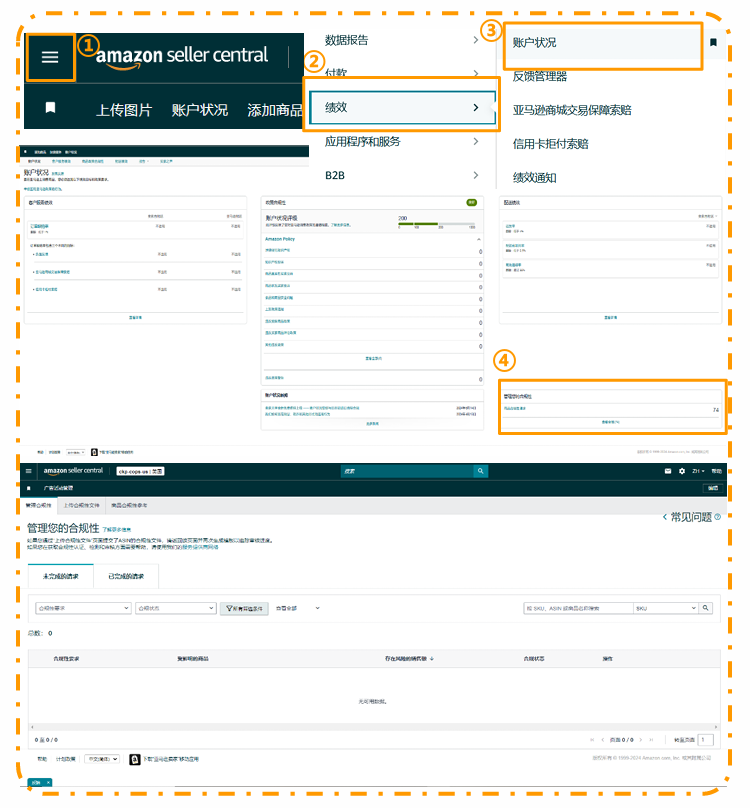This screenshot has height=808, width=750.
Task: Expand the 绩效 menu chevron
Action: [x=476, y=107]
